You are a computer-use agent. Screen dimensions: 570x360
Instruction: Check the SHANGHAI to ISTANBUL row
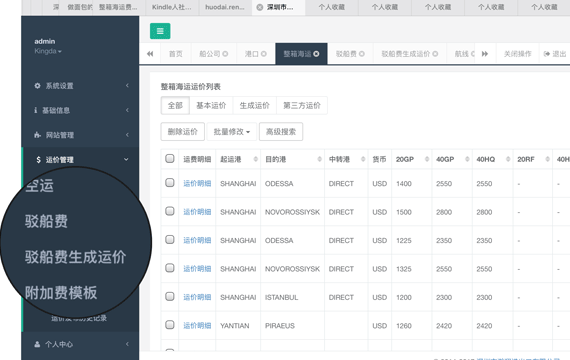(170, 296)
